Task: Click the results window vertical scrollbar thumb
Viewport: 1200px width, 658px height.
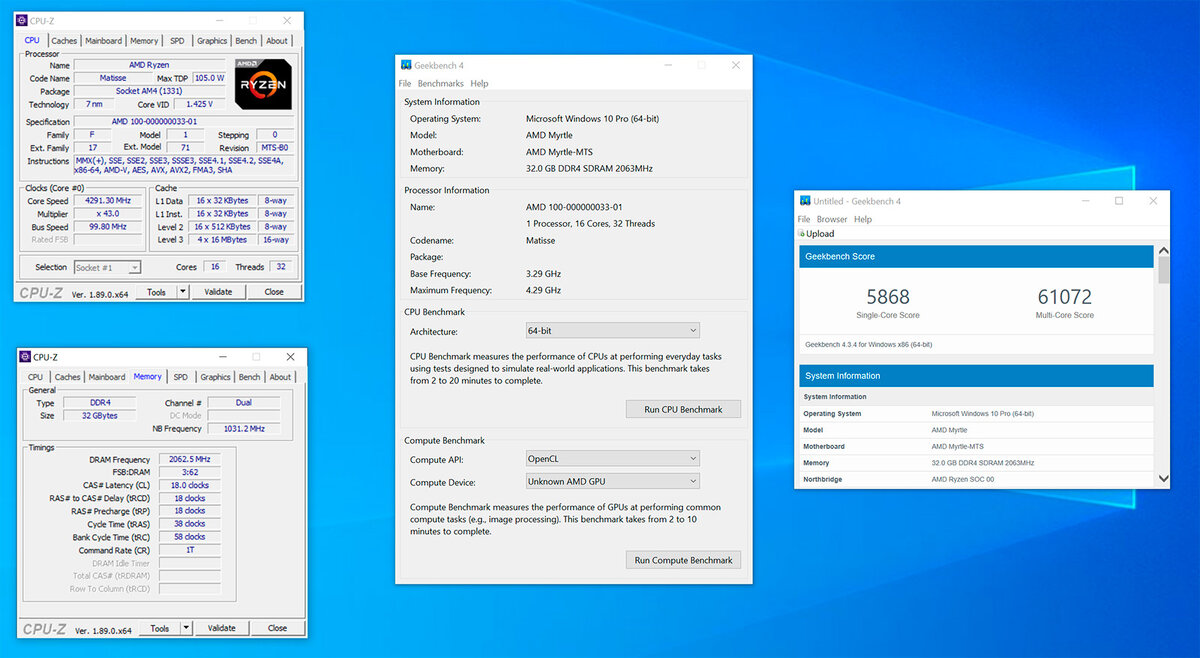Action: 1163,270
